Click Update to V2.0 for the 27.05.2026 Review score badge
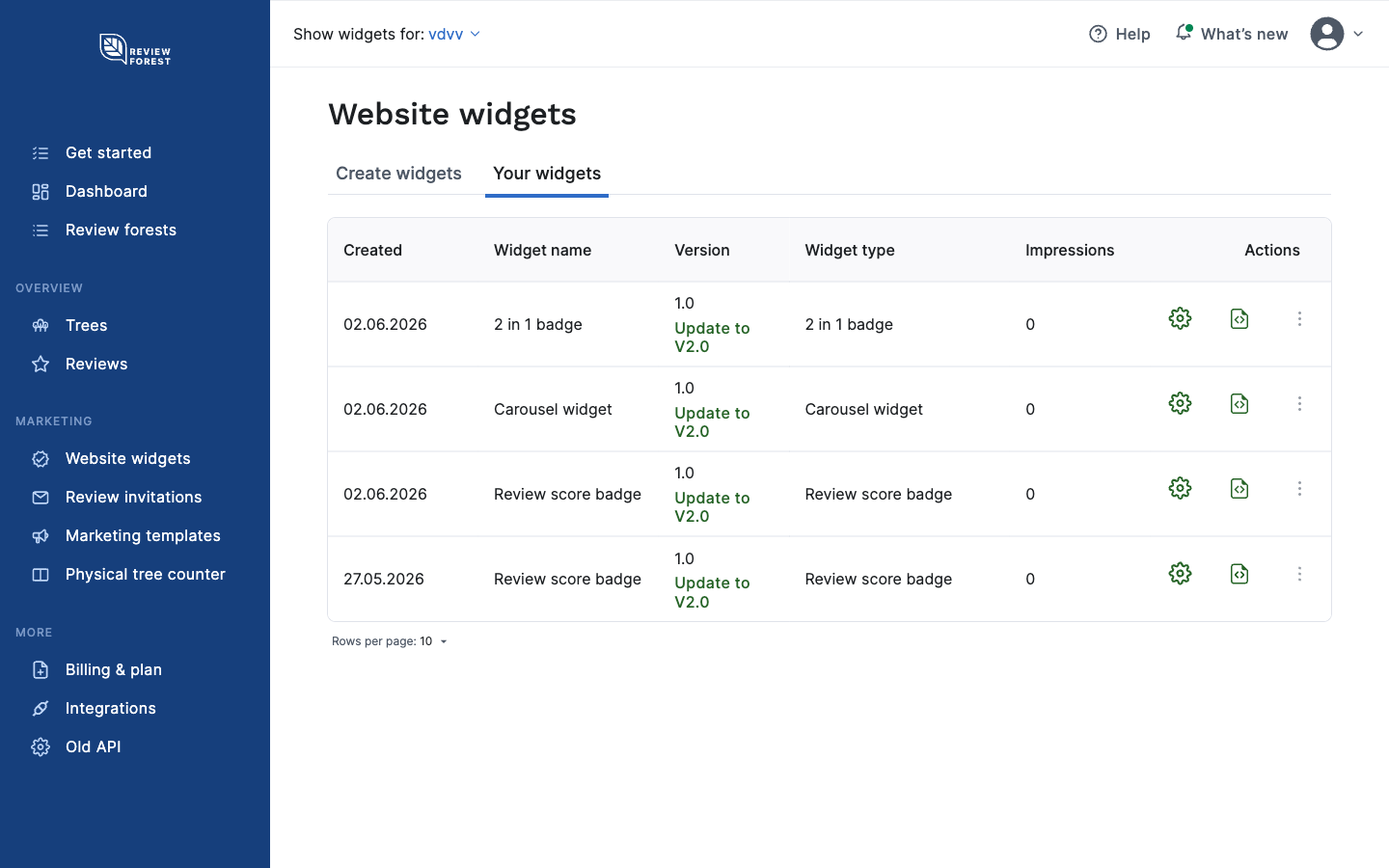The height and width of the screenshot is (868, 1389). 712,592
